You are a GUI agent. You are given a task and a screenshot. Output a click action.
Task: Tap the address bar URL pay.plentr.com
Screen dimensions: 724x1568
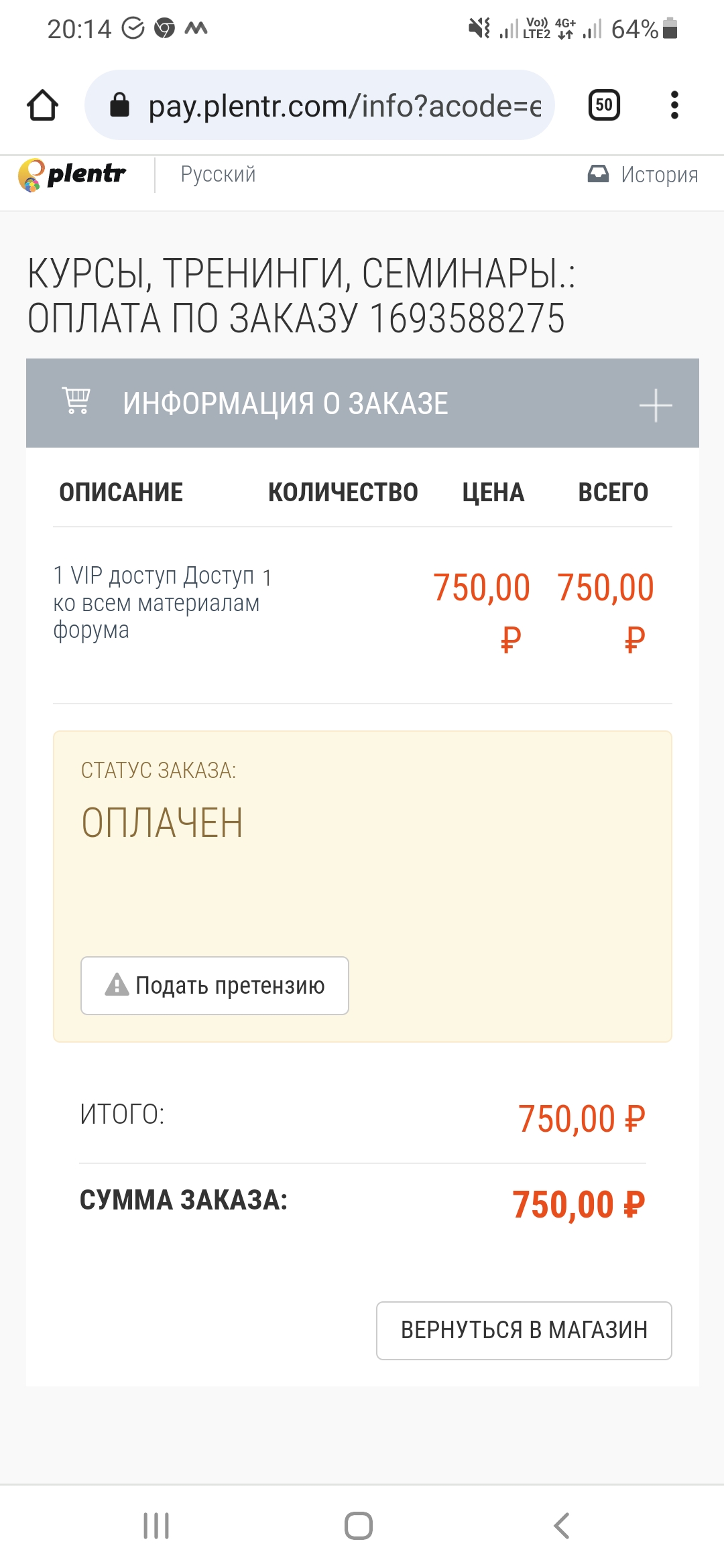[x=345, y=106]
